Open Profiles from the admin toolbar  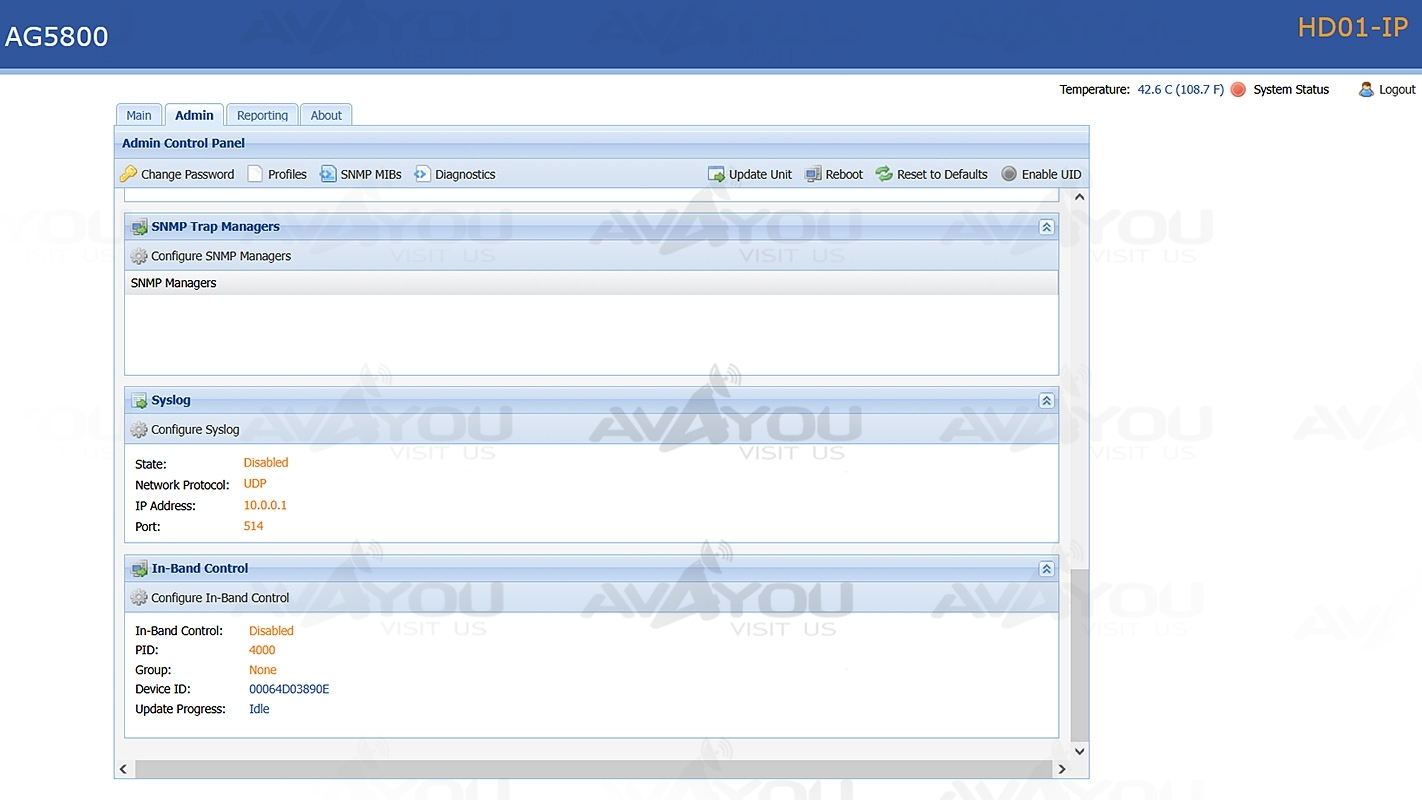click(277, 174)
